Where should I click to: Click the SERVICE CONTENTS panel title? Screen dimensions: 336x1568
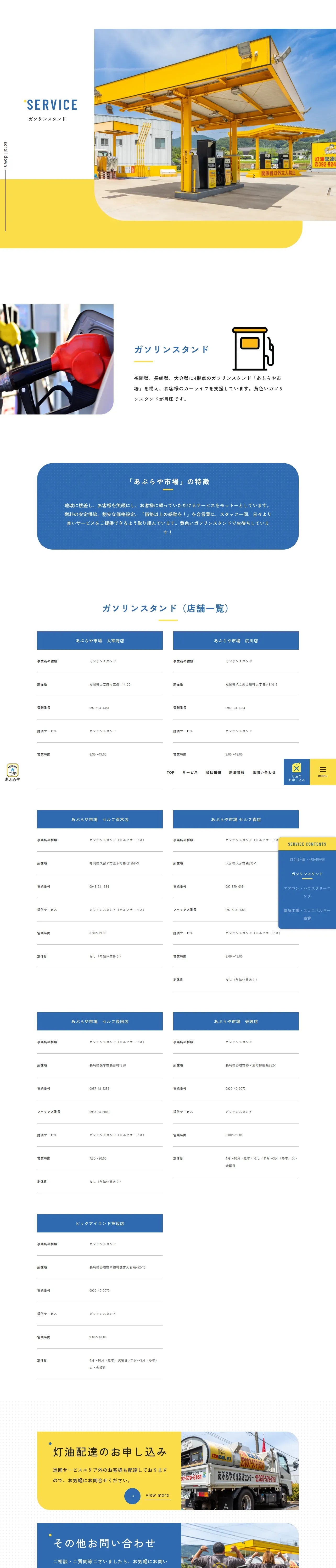click(x=307, y=844)
